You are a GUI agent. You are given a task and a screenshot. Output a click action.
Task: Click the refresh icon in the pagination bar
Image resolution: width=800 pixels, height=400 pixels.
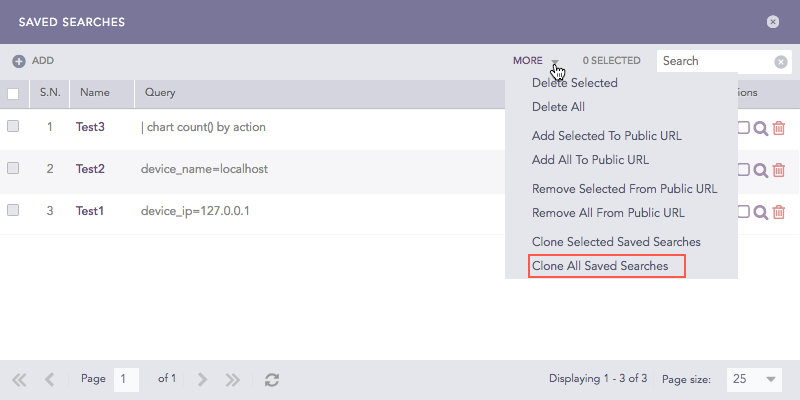271,380
